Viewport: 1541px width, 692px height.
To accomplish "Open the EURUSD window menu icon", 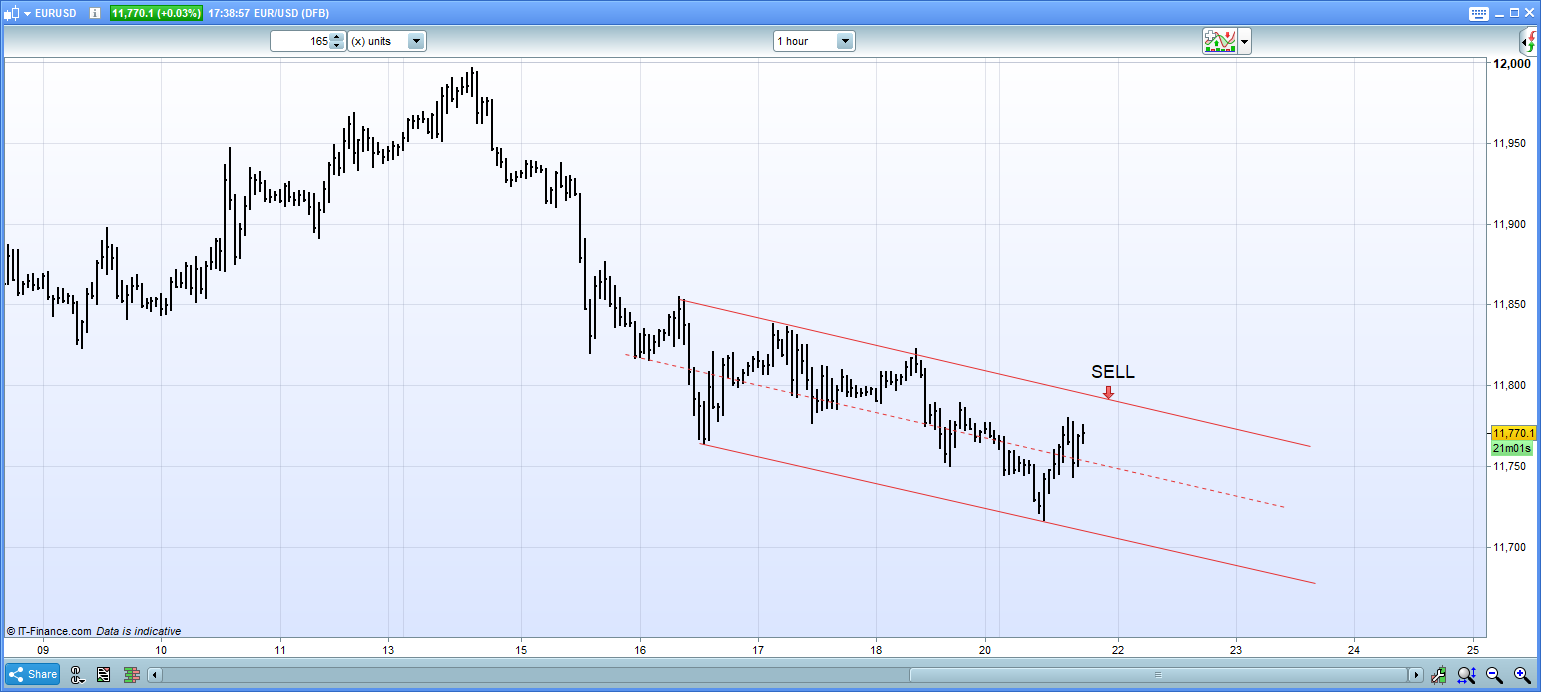I will (x=11, y=13).
